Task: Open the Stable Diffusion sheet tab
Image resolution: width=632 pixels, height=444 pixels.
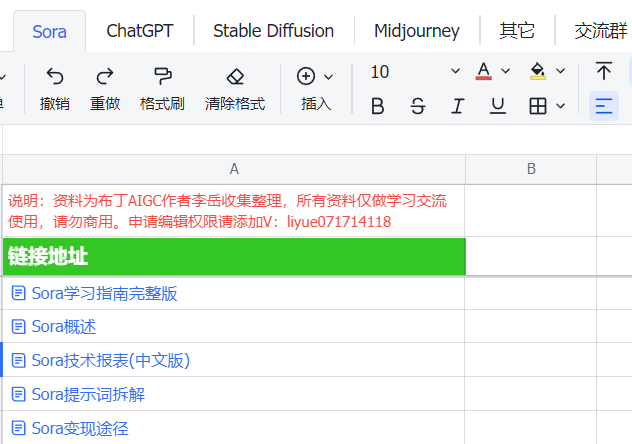Action: pos(273,31)
